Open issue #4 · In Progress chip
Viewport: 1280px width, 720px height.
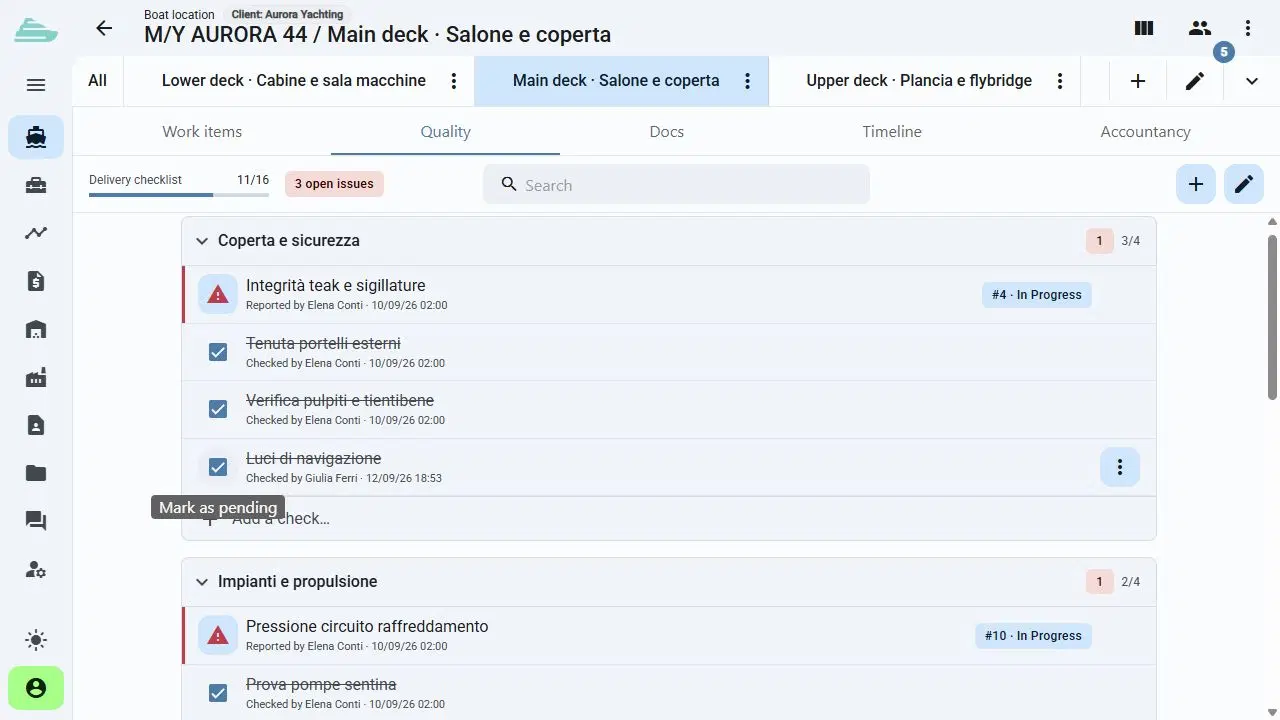[x=1037, y=295]
